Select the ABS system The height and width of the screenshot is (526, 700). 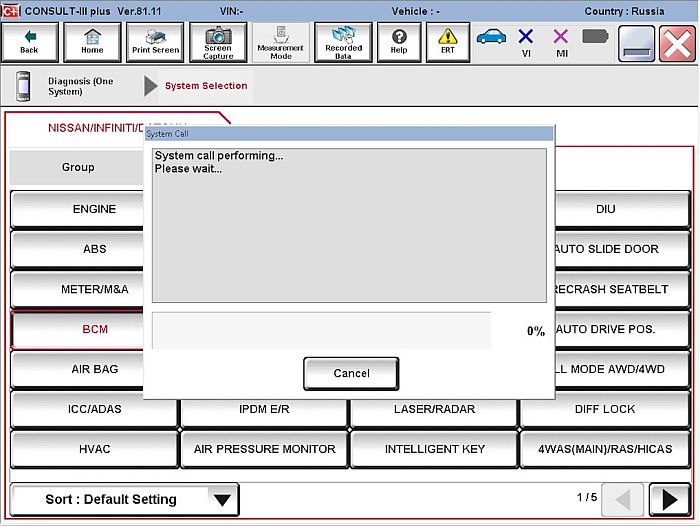coord(78,249)
